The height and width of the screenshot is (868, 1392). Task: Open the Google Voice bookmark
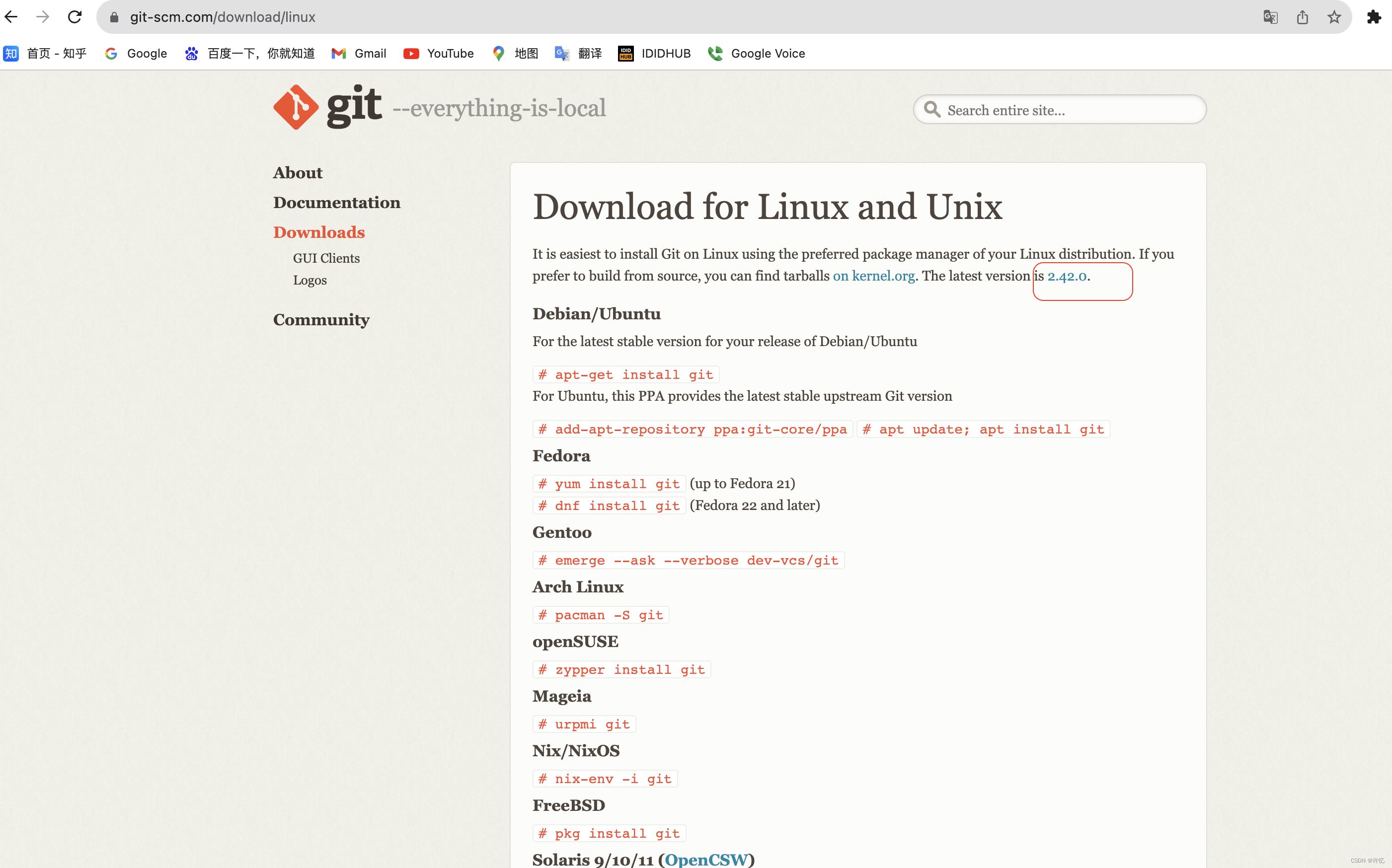click(x=756, y=54)
